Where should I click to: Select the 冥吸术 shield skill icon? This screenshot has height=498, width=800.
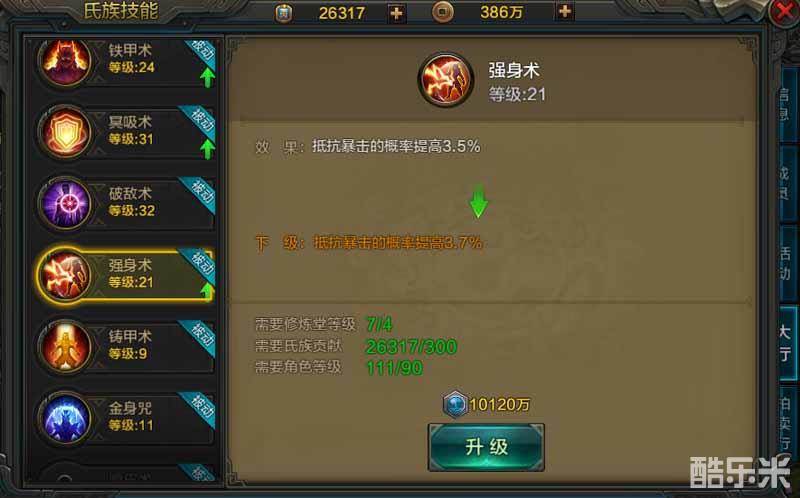[65, 133]
